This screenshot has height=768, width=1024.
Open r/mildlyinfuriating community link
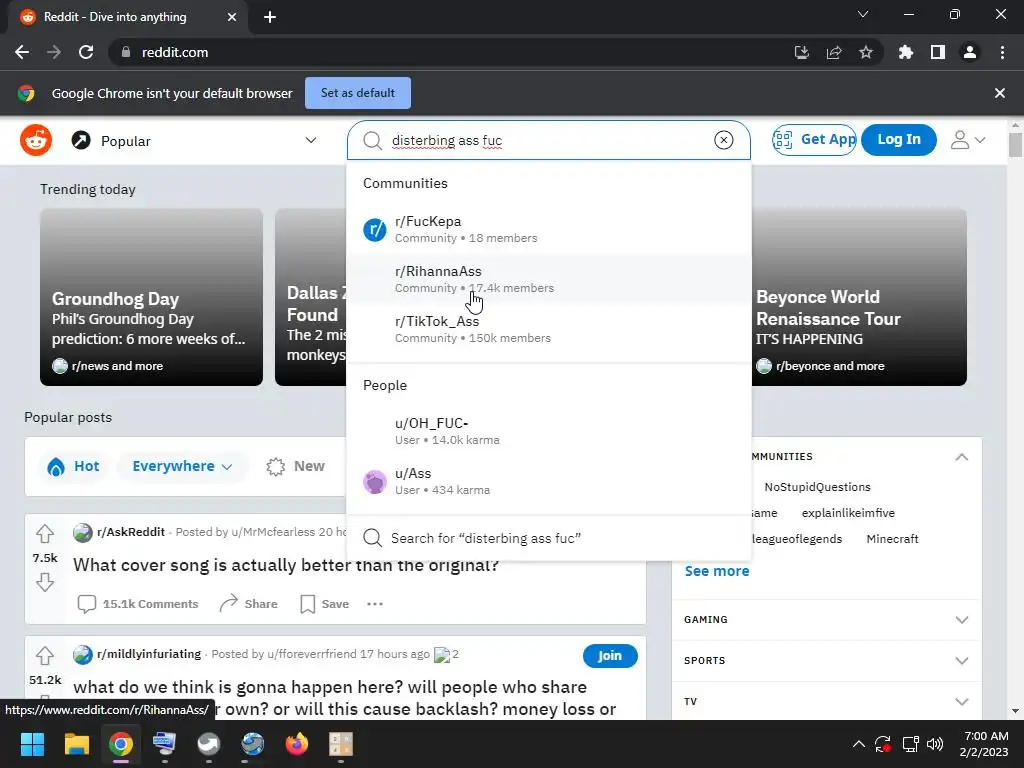click(149, 654)
